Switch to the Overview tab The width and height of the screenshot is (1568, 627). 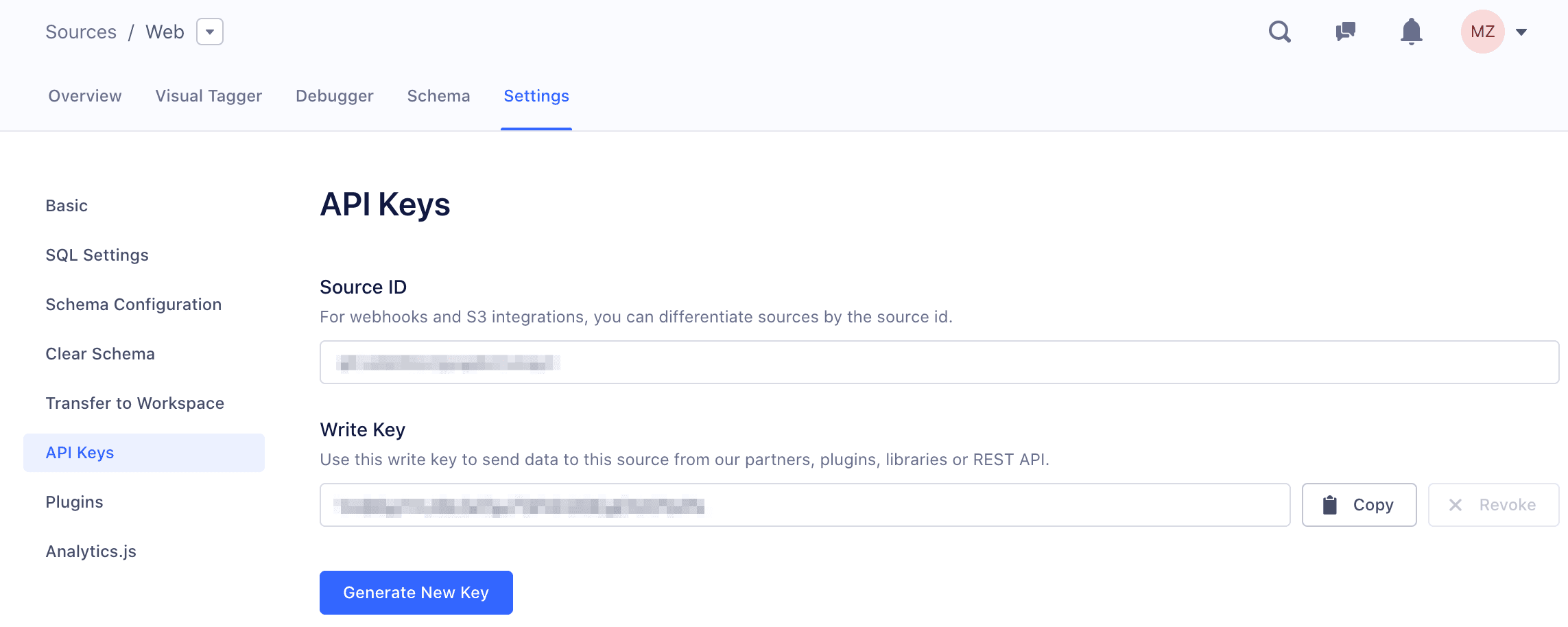click(x=84, y=96)
